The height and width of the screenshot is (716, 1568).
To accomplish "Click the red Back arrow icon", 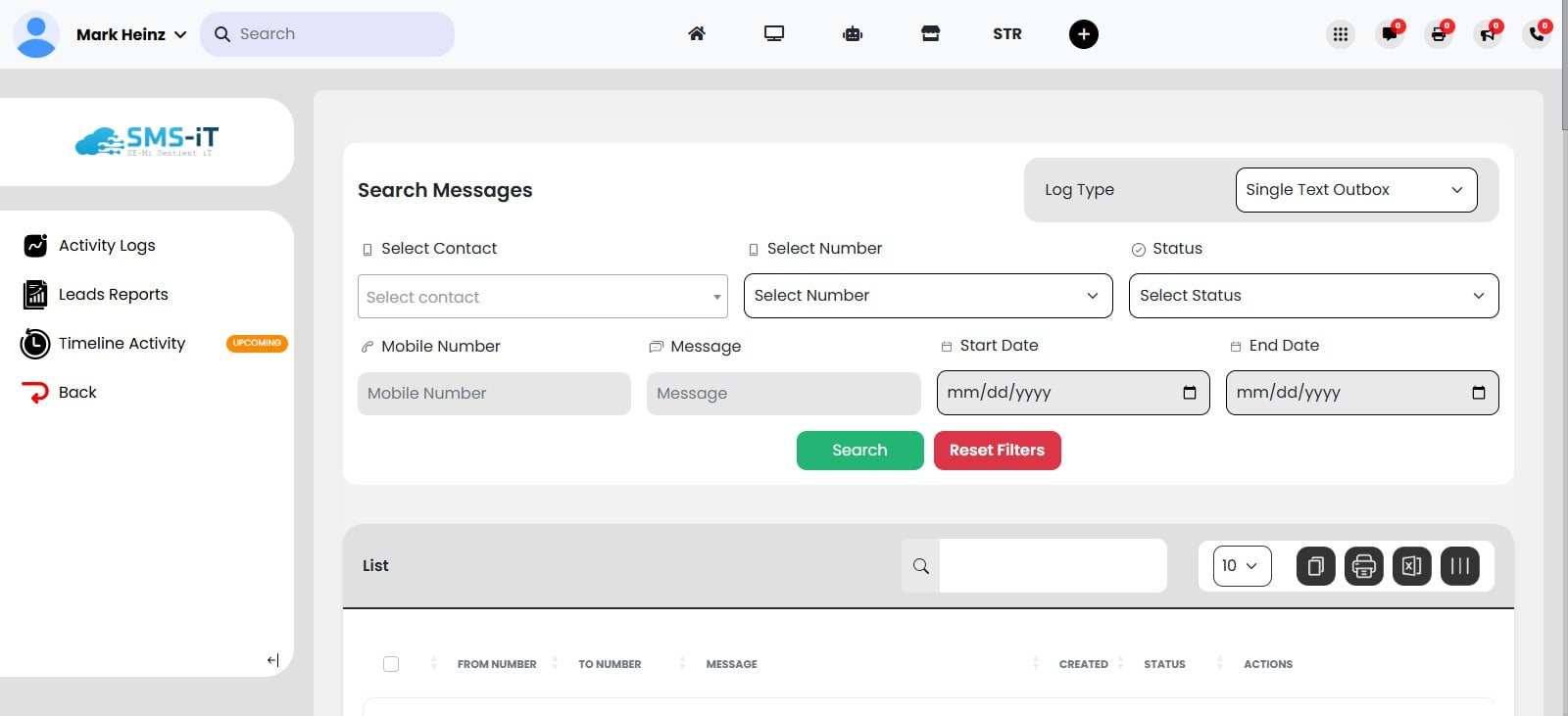I will 35,393.
